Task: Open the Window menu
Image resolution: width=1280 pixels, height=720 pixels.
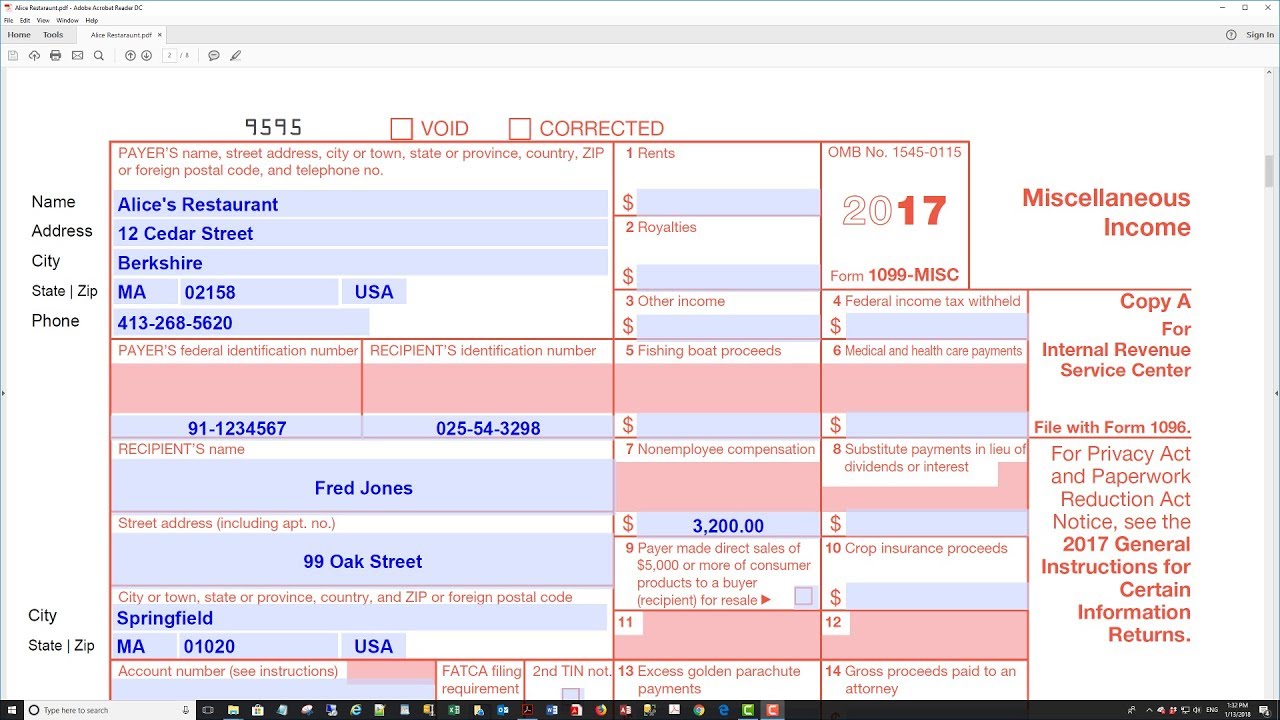Action: [67, 20]
